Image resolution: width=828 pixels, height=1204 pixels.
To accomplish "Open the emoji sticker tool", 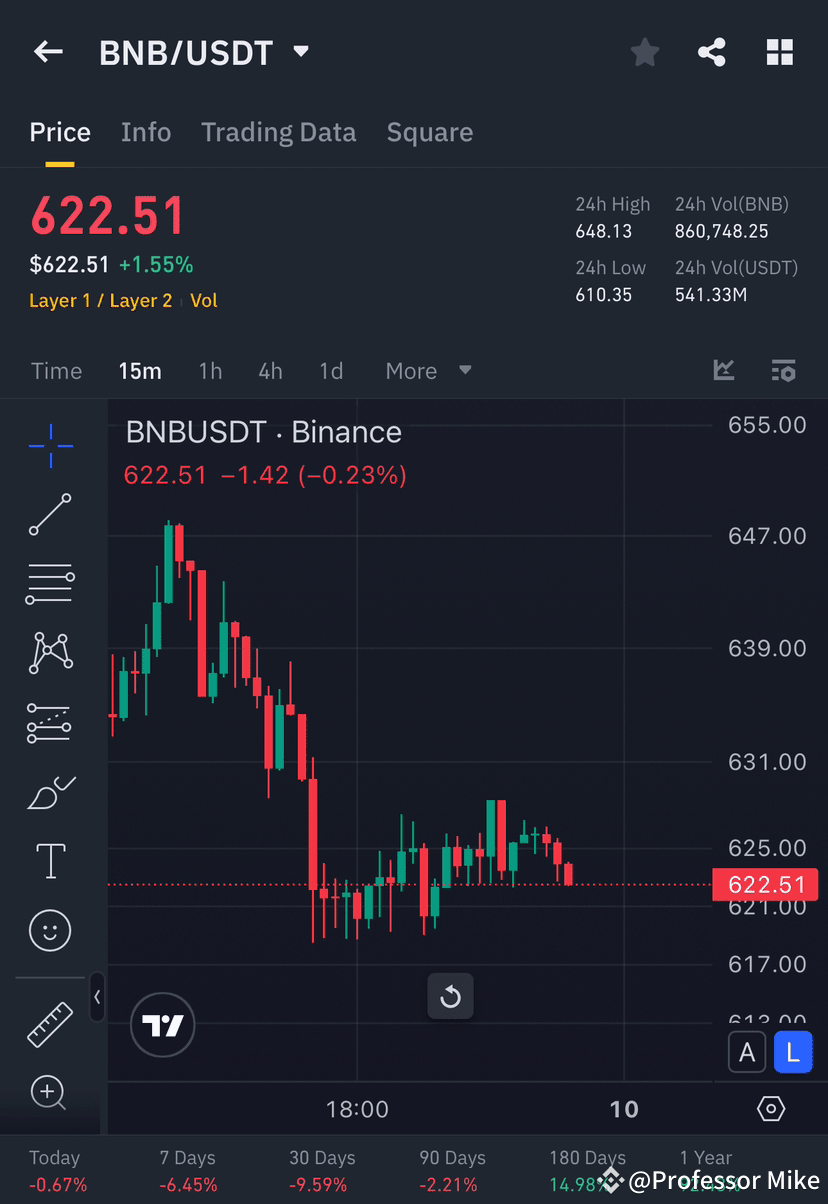I will coord(49,930).
